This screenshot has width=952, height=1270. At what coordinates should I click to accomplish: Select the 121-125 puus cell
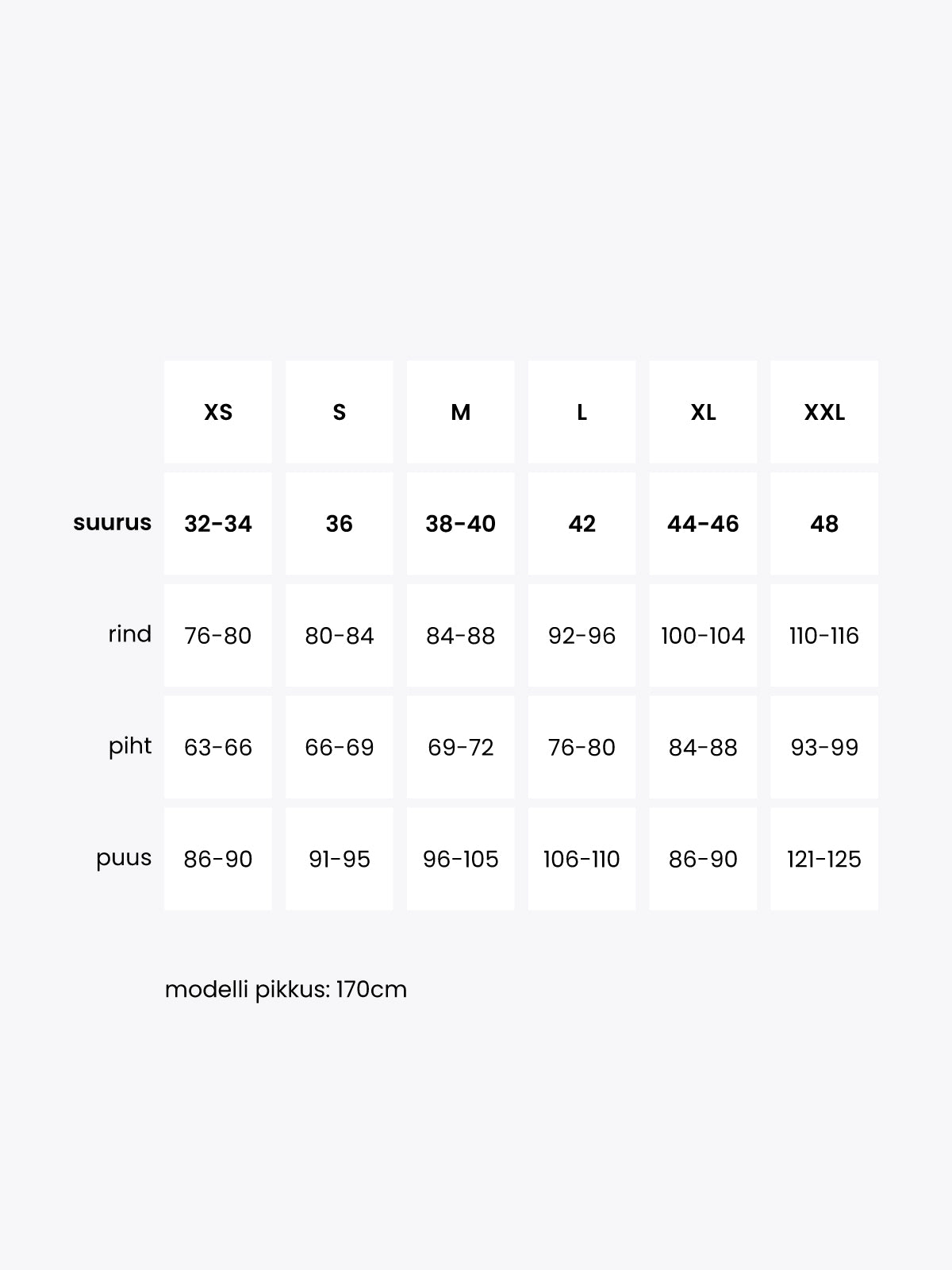tap(824, 859)
